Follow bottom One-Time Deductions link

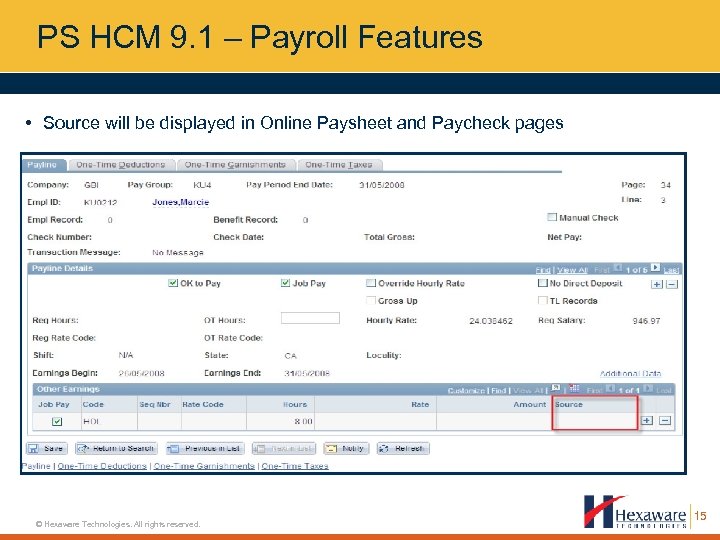point(102,466)
